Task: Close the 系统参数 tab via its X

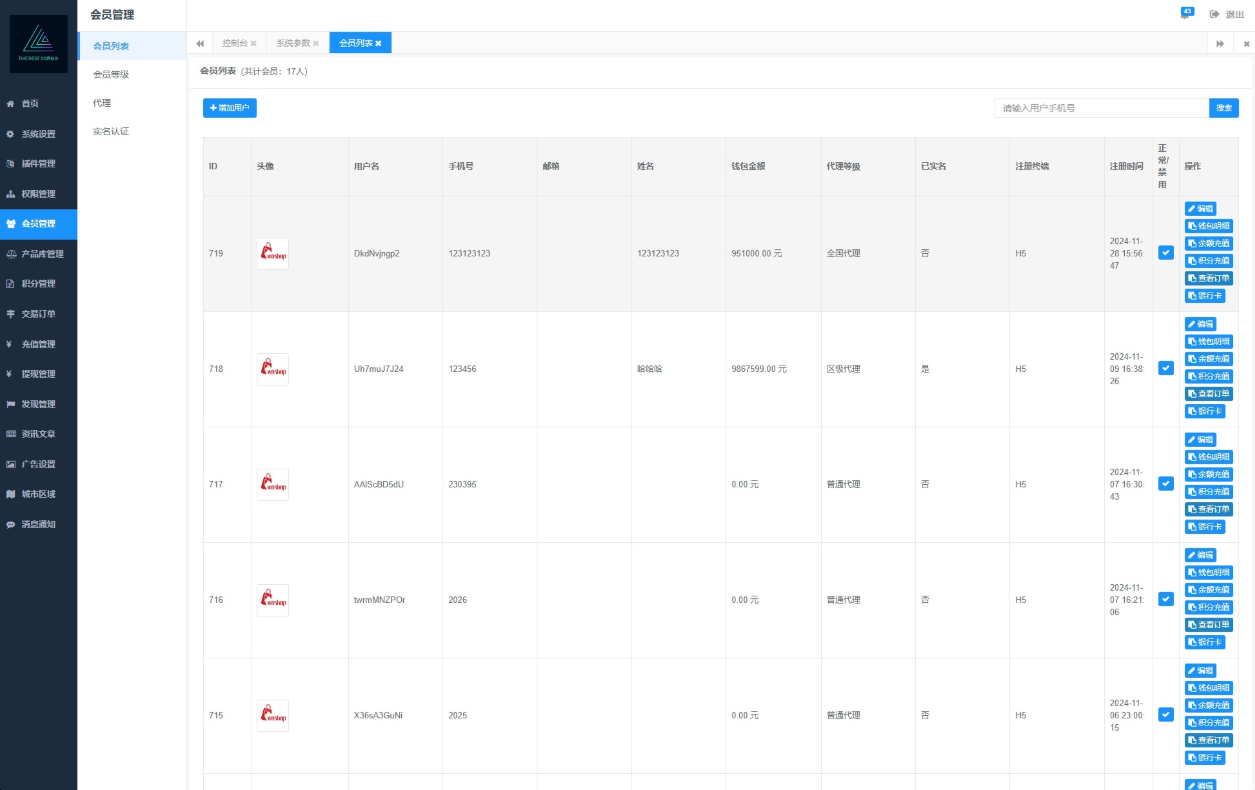Action: pyautogui.click(x=316, y=43)
